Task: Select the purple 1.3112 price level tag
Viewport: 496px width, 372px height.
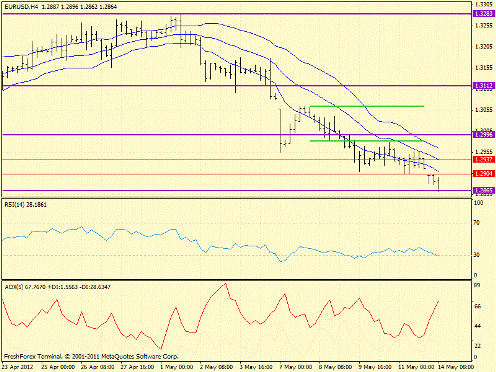Action: (x=483, y=86)
